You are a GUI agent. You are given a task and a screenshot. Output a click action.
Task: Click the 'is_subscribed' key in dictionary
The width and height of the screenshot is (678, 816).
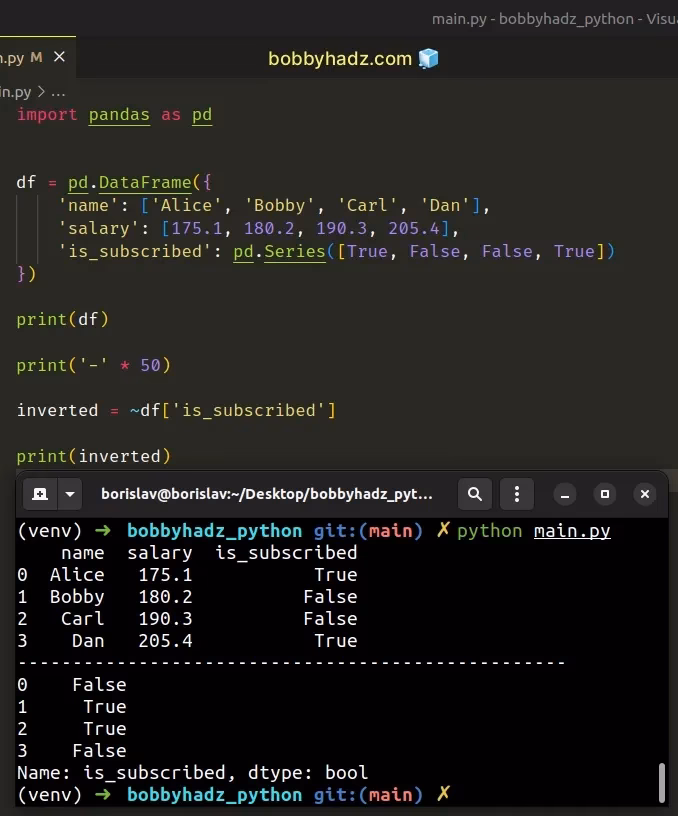pos(135,251)
